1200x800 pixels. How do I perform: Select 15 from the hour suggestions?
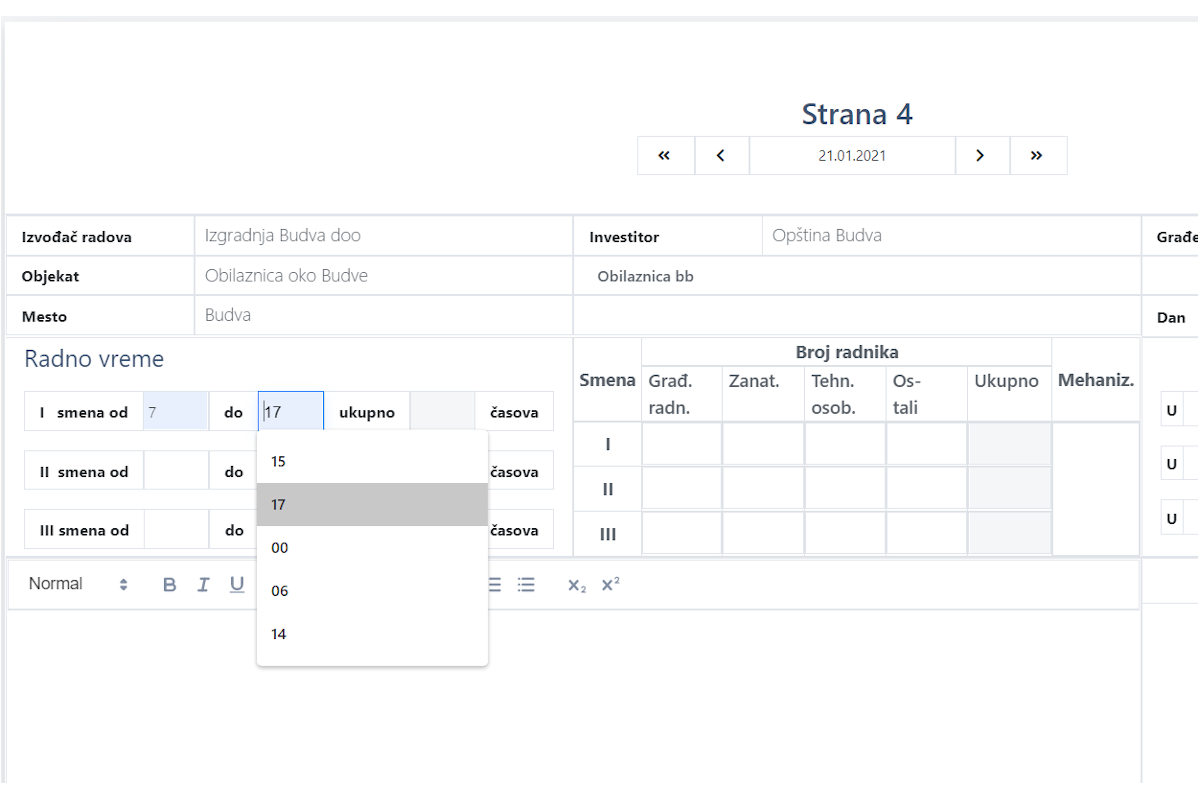tap(372, 462)
